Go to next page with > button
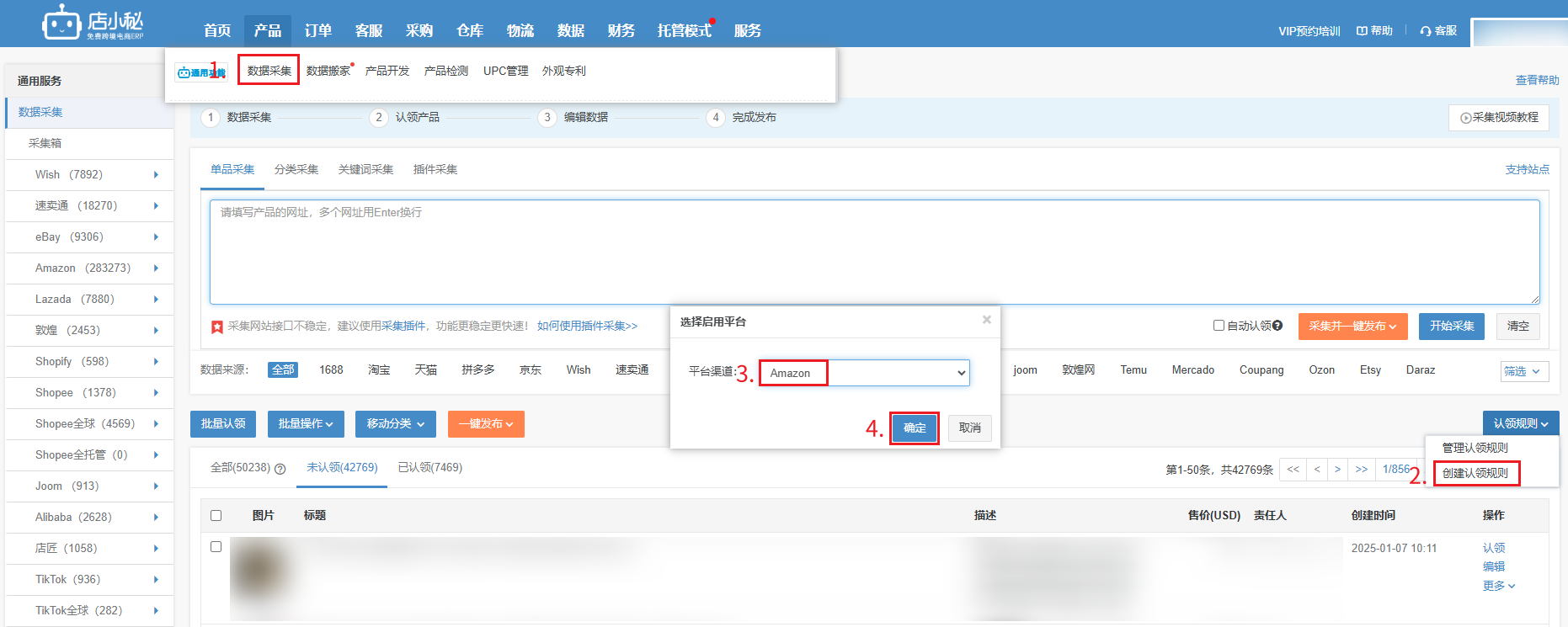This screenshot has height=627, width=1568. coord(1337,470)
